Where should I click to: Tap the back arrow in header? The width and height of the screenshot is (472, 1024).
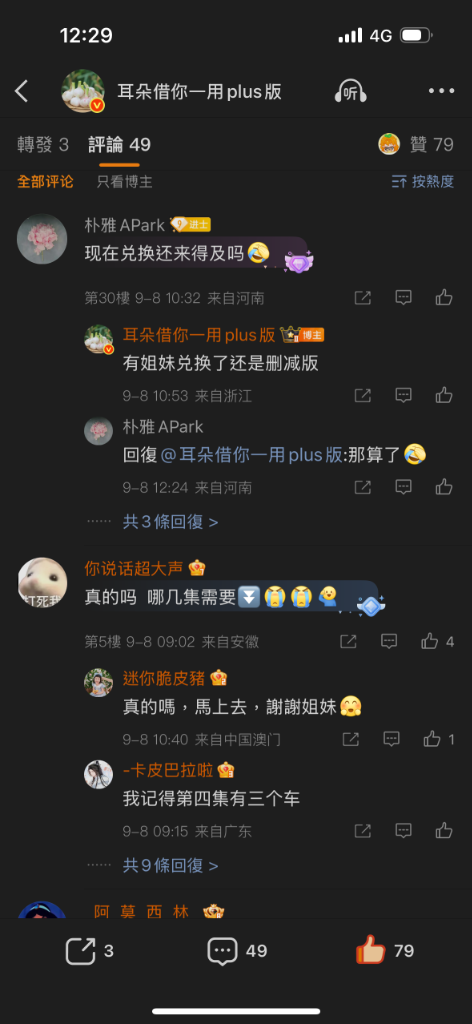pos(22,91)
